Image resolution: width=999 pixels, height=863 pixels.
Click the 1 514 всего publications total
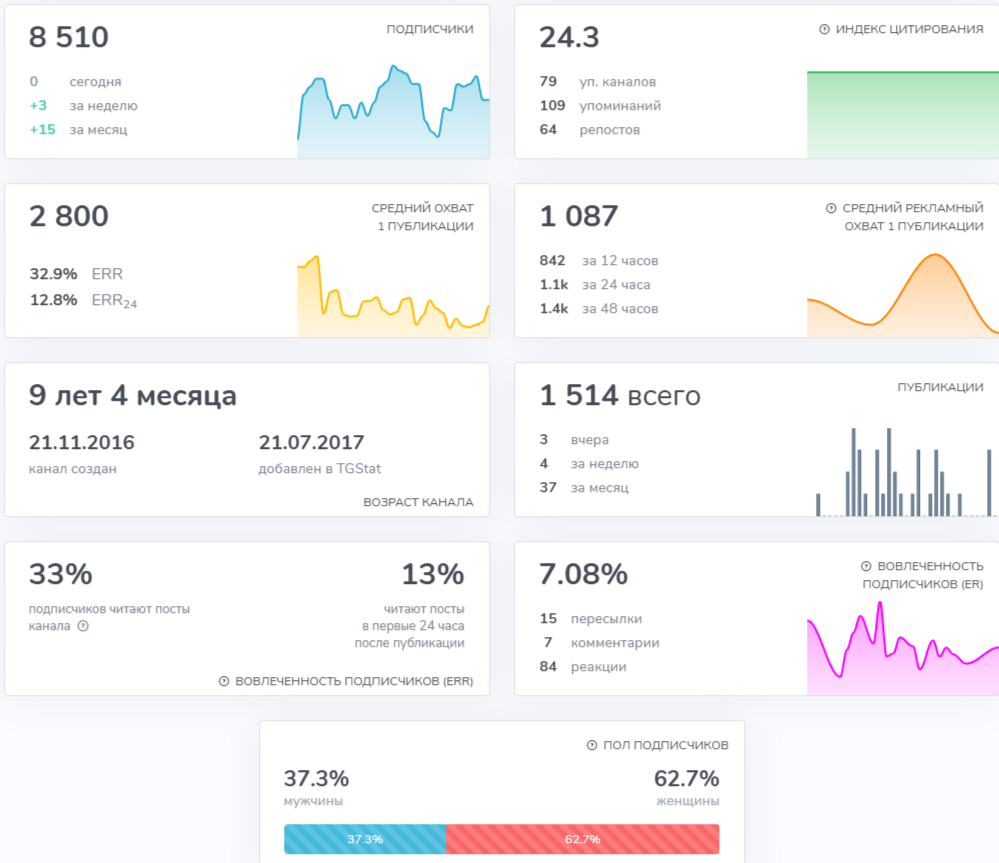tap(620, 396)
